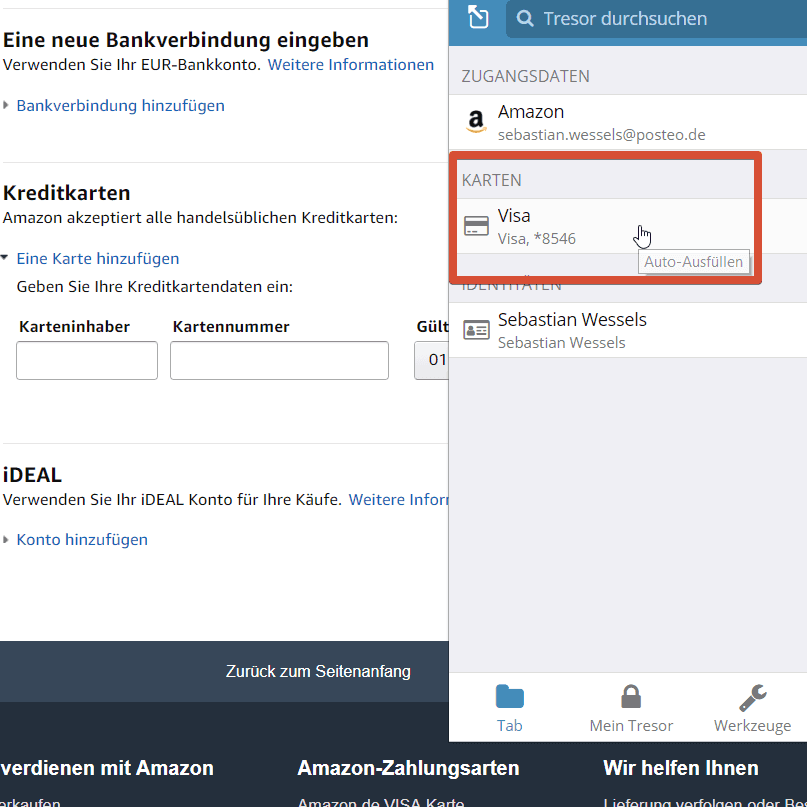This screenshot has width=807, height=807.
Task: Click the Werkzeuge wrench icon
Action: (x=752, y=697)
